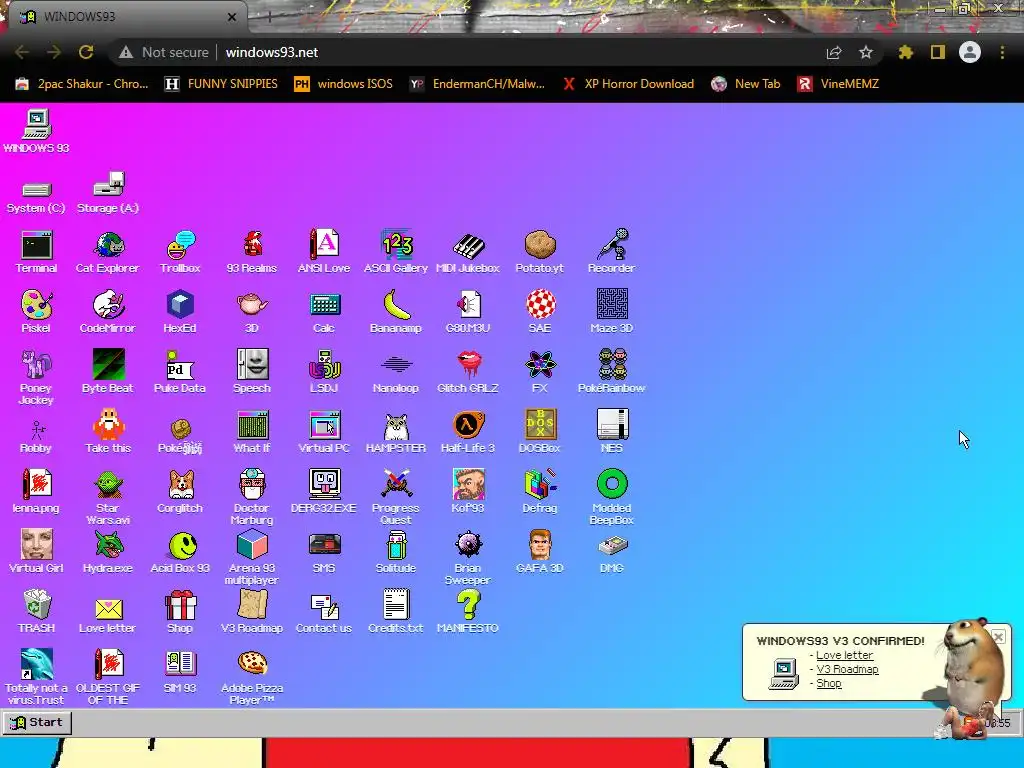Open the ANSI Love icon
1024x768 pixels.
[324, 252]
